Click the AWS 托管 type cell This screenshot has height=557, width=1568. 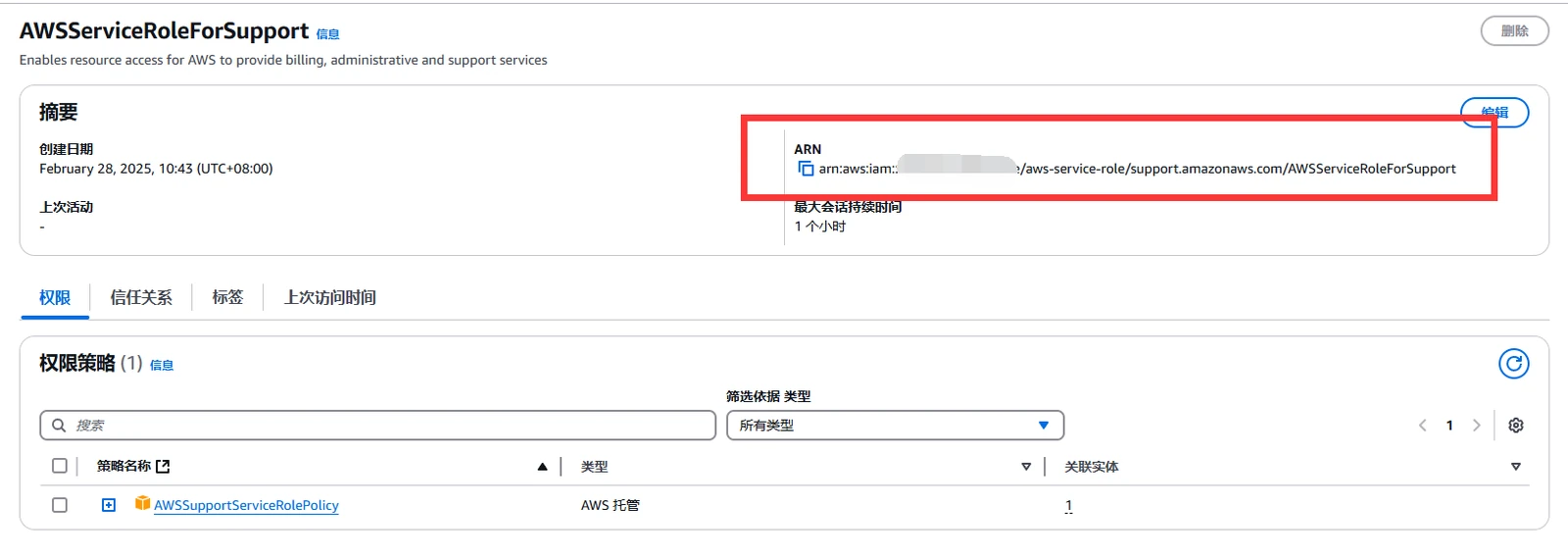point(610,505)
